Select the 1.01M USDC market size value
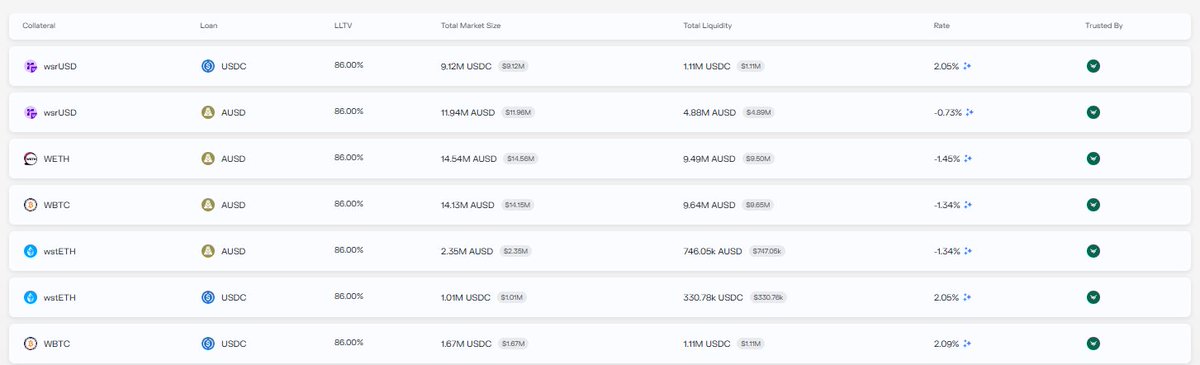Screen dimensions: 1200x365 tap(466, 297)
